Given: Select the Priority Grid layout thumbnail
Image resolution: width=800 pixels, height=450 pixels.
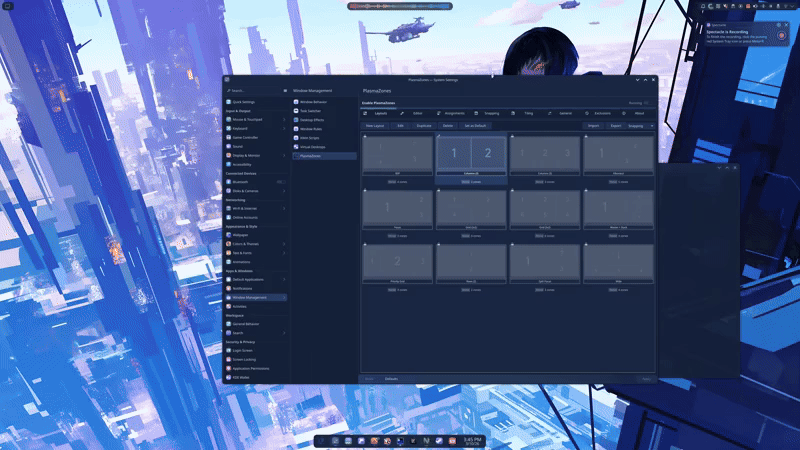Looking at the screenshot, I should [397, 263].
